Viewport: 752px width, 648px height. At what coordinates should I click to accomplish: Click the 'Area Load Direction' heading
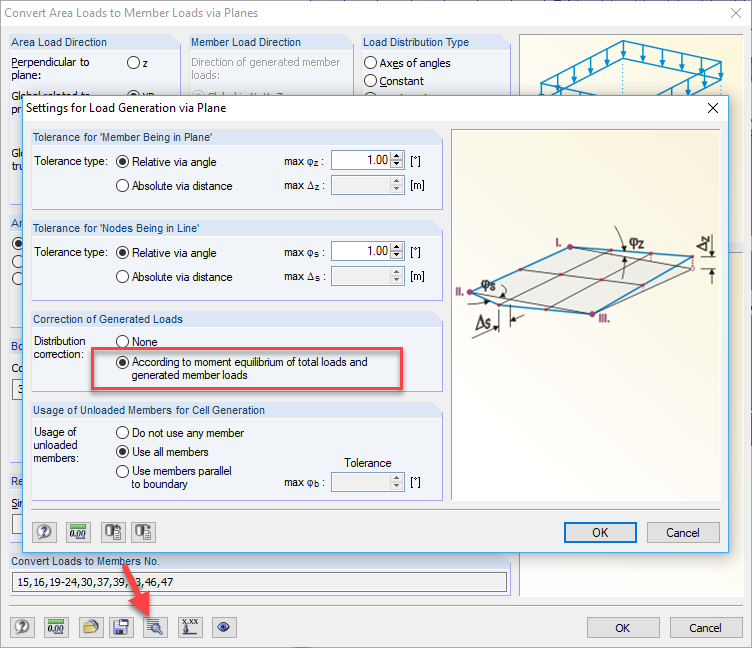59,42
